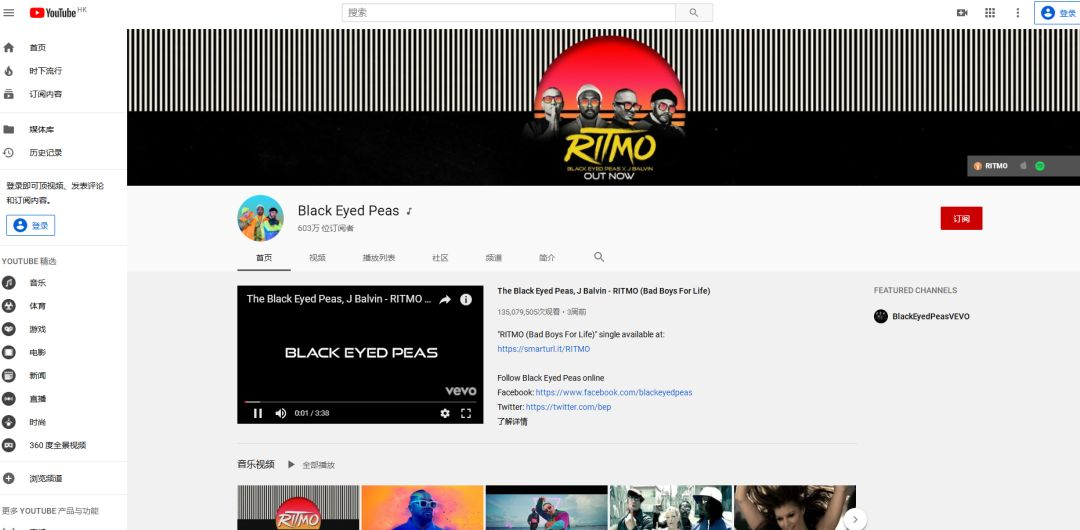The image size is (1080, 530).
Task: Click inside the search input field
Action: [x=508, y=12]
